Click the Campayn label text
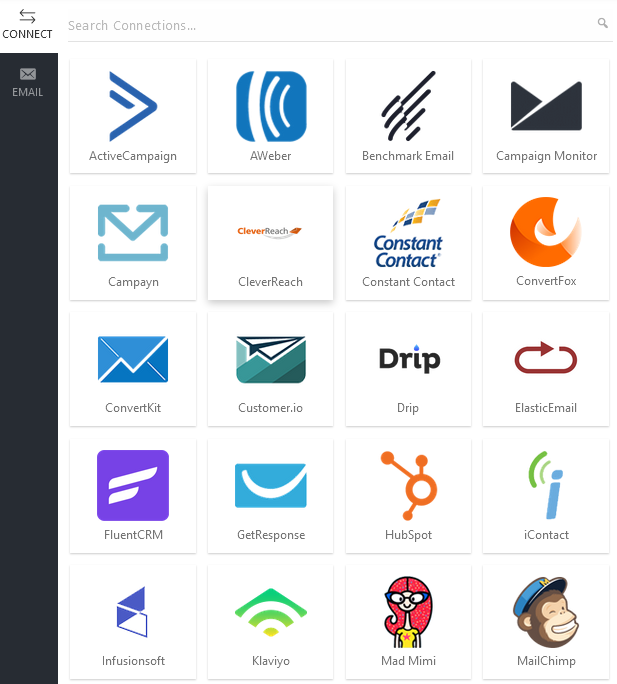This screenshot has height=684, width=617. [133, 282]
